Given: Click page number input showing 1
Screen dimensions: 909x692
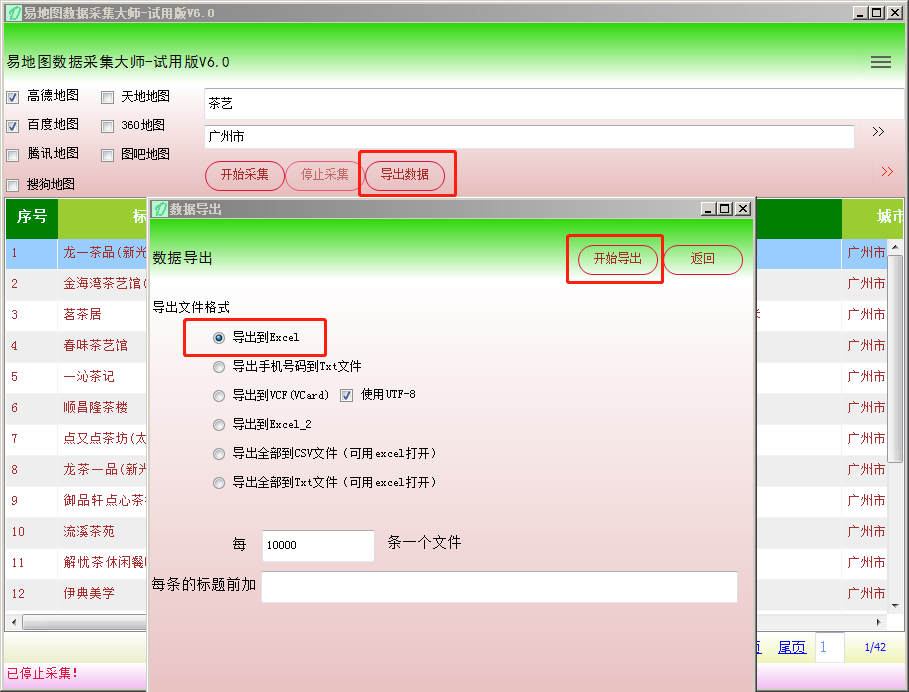Looking at the screenshot, I should [830, 647].
